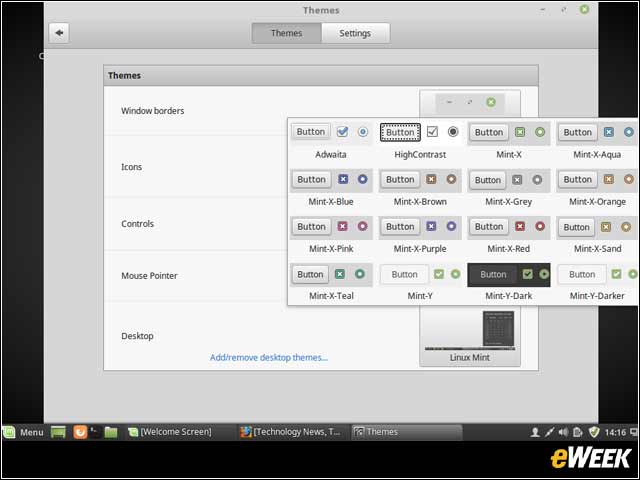
Task: Click the Adwaita theme name label
Action: (x=331, y=155)
